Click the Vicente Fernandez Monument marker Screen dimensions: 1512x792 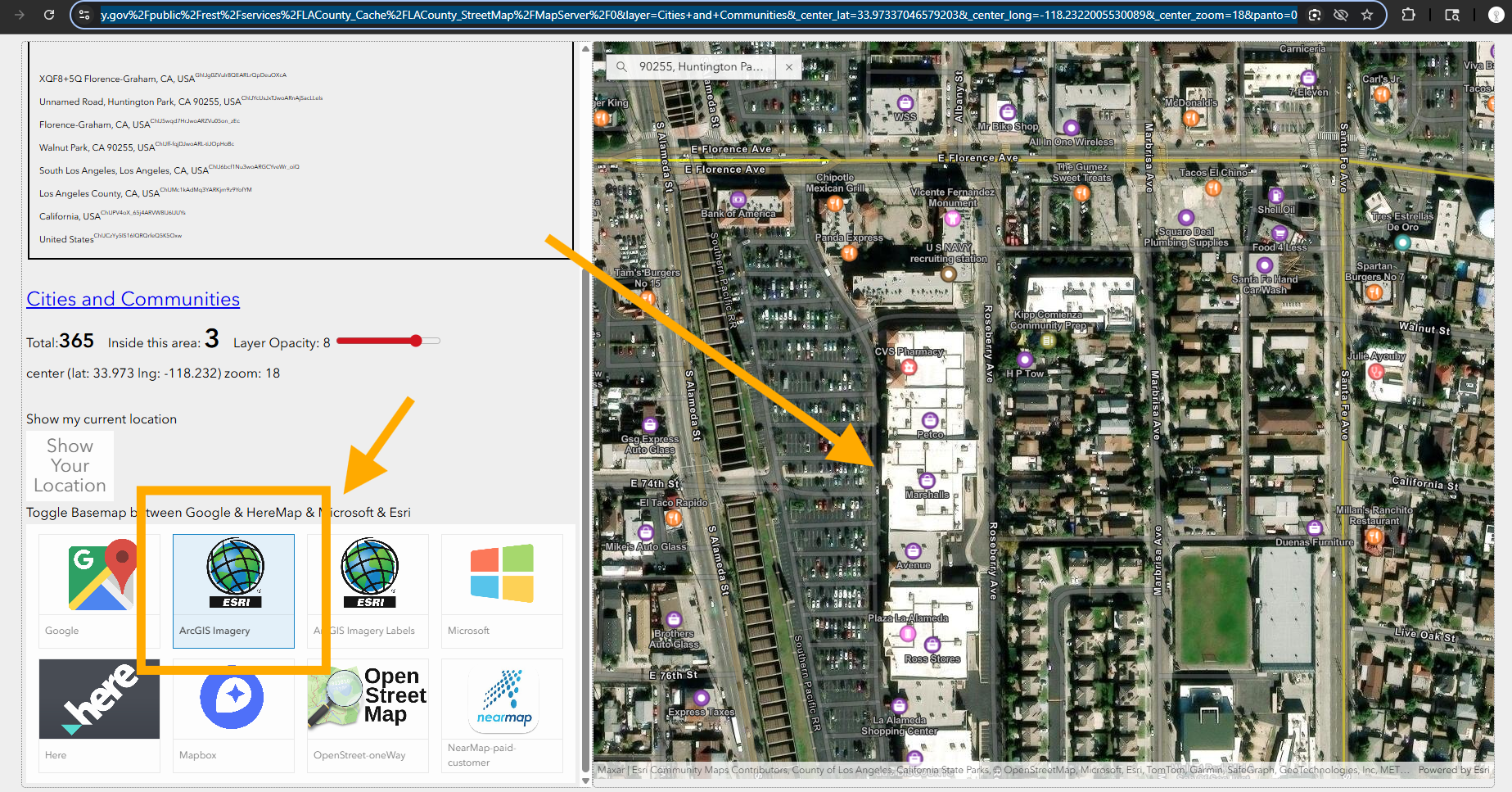click(x=952, y=218)
